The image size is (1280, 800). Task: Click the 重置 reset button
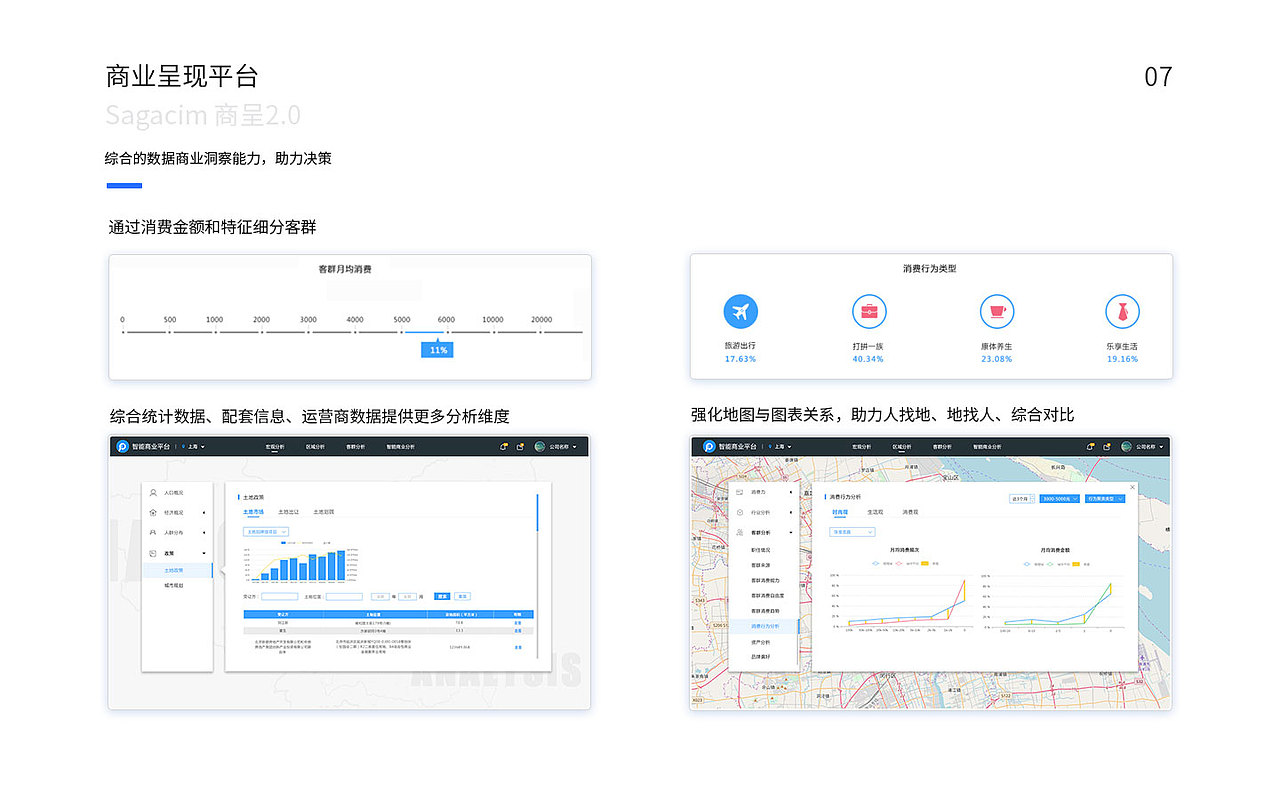(463, 596)
